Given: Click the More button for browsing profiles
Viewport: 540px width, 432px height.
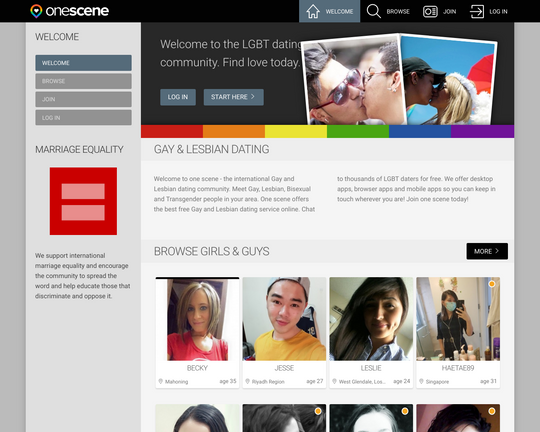Looking at the screenshot, I should pyautogui.click(x=487, y=251).
